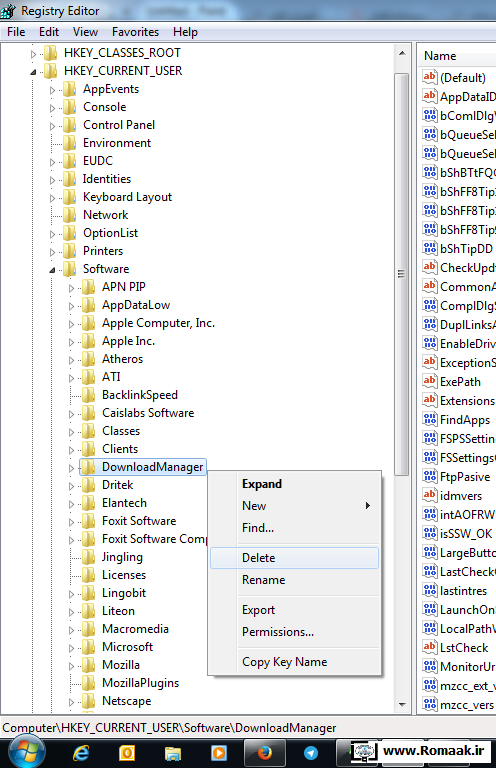Click the Control Panel folder icon

70,125
